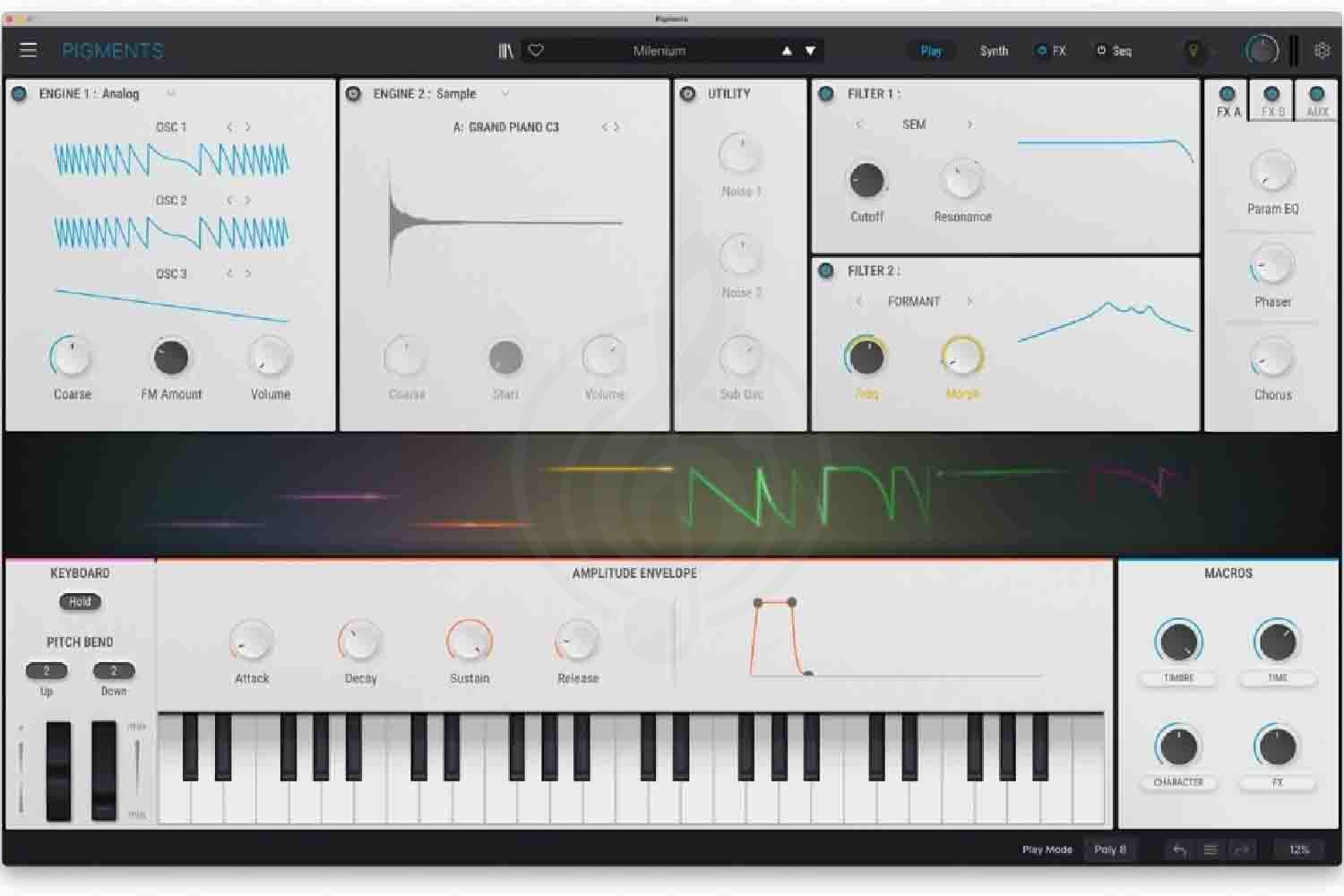Open the Filter 2 FORMANT type selector
The width and height of the screenshot is (1344, 896).
[x=914, y=301]
